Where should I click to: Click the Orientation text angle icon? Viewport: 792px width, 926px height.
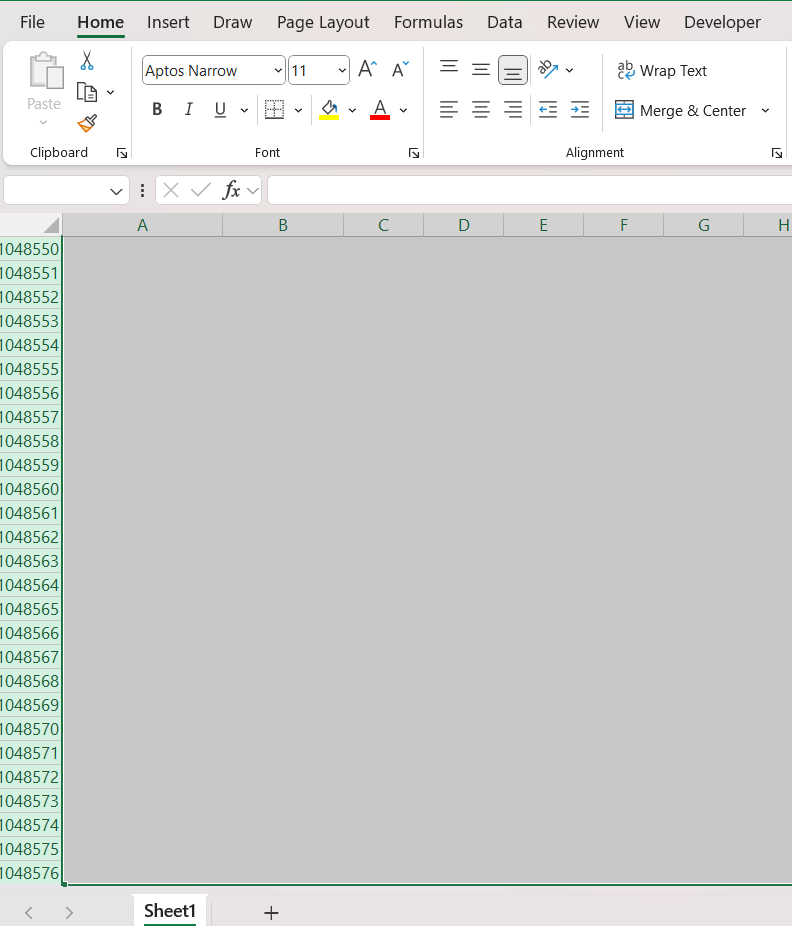(x=548, y=70)
